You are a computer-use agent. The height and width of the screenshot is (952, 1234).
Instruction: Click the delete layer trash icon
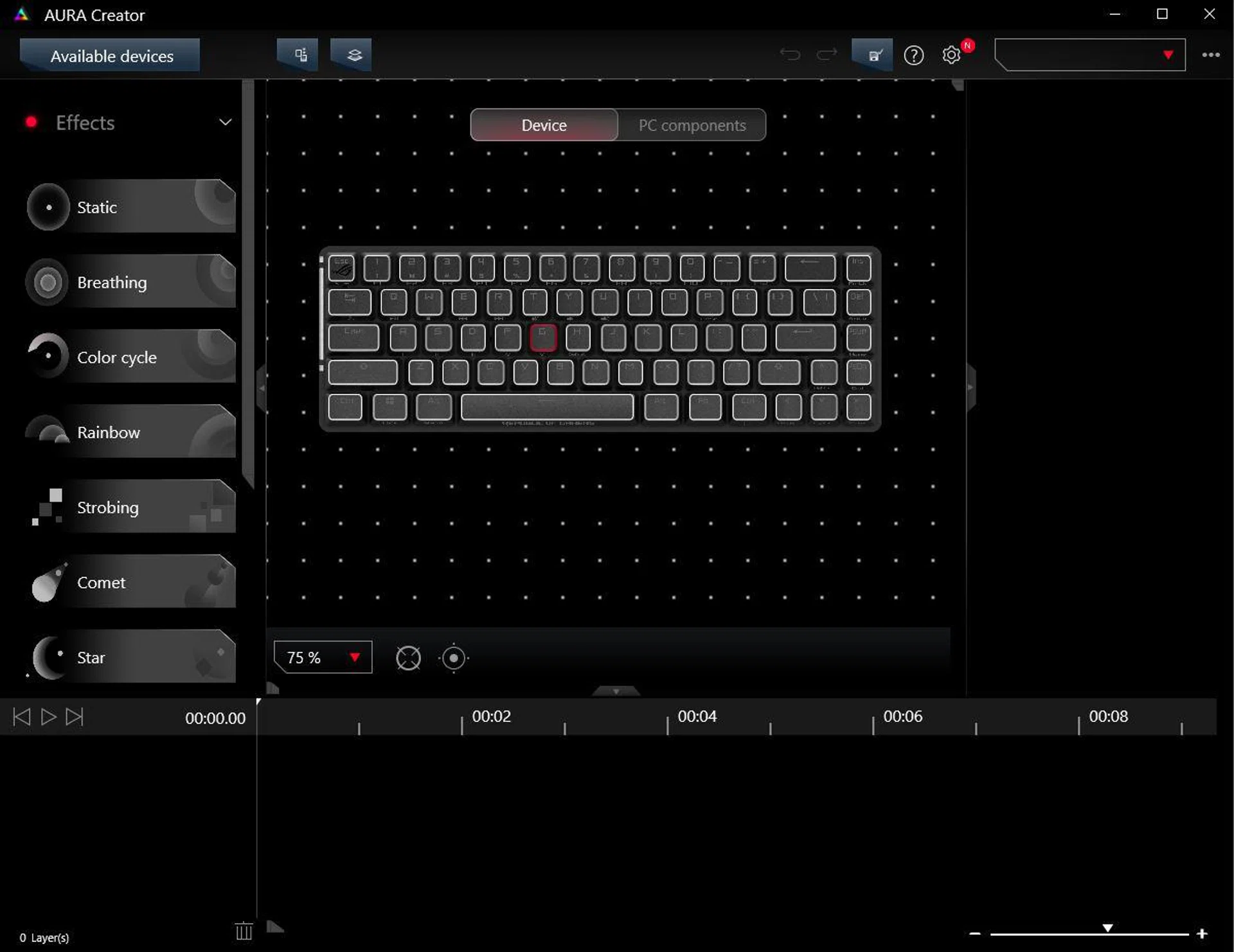click(244, 931)
